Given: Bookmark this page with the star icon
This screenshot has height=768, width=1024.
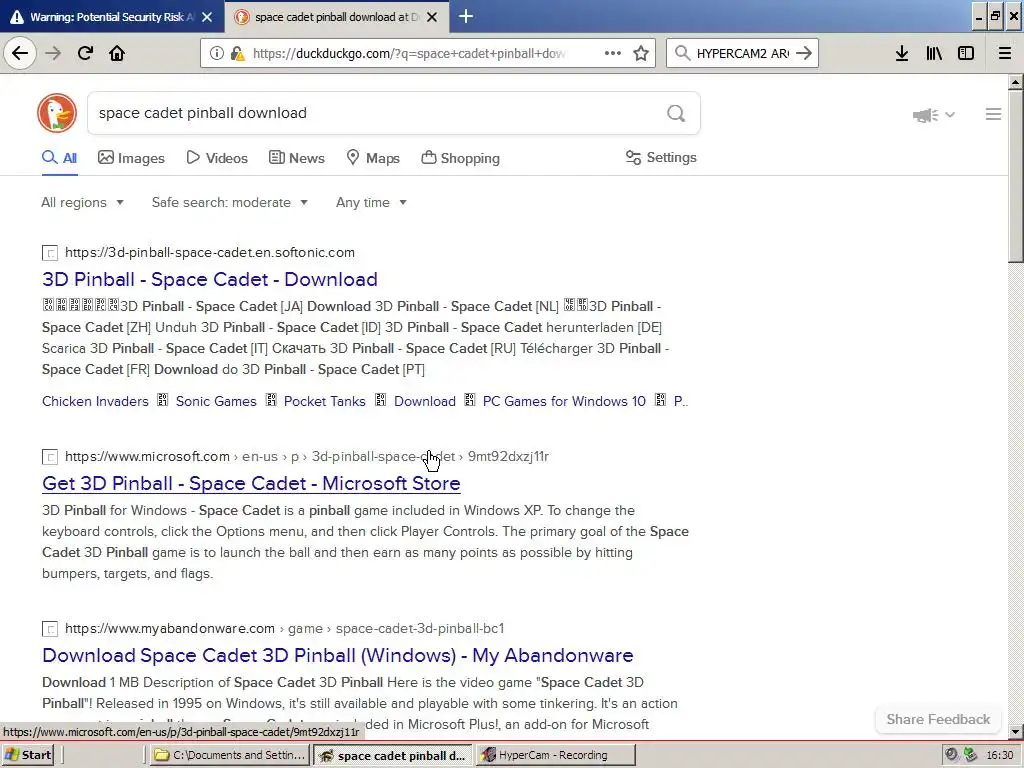Looking at the screenshot, I should click(641, 54).
